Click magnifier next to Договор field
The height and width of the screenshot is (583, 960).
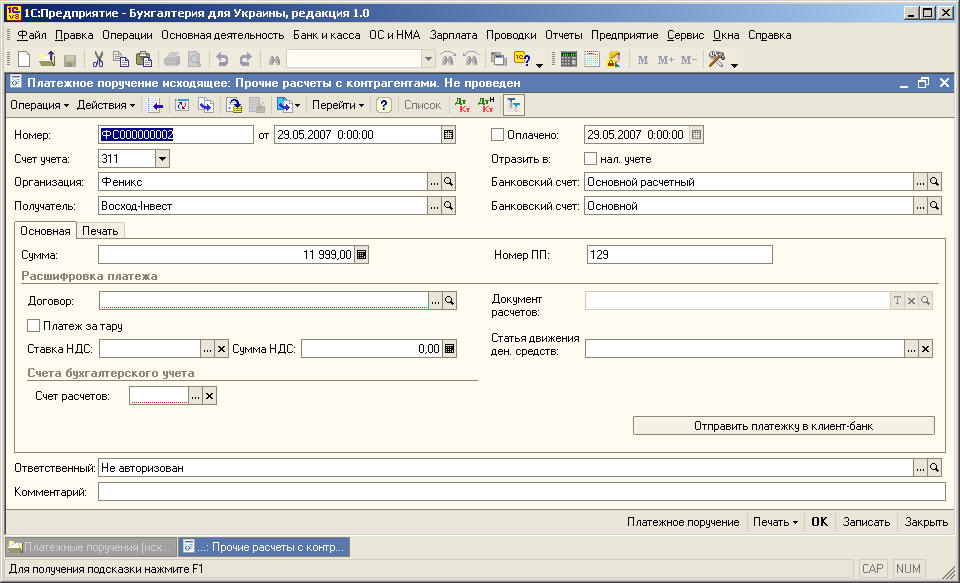(450, 301)
